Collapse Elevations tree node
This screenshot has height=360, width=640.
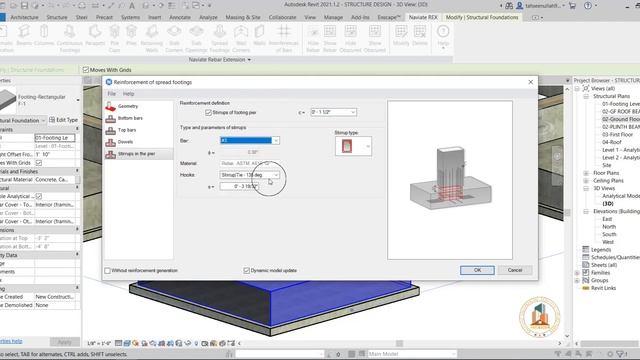586,211
